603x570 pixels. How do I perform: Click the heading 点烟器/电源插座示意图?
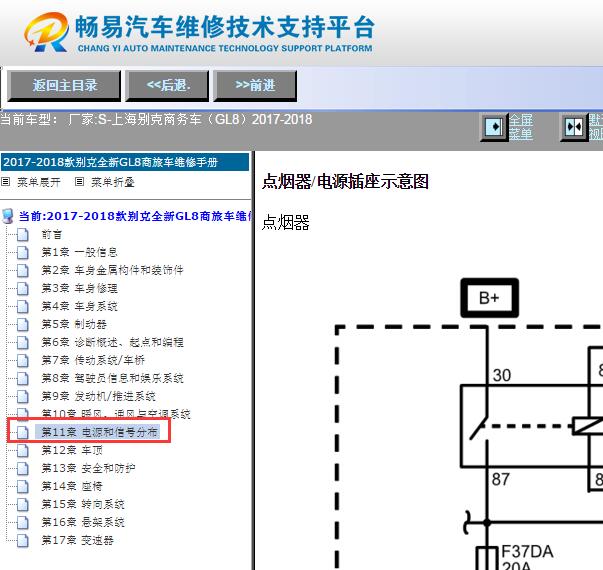click(x=345, y=182)
